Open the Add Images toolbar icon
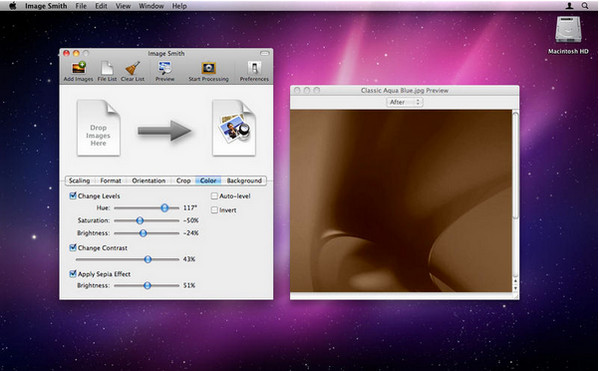 click(x=79, y=68)
